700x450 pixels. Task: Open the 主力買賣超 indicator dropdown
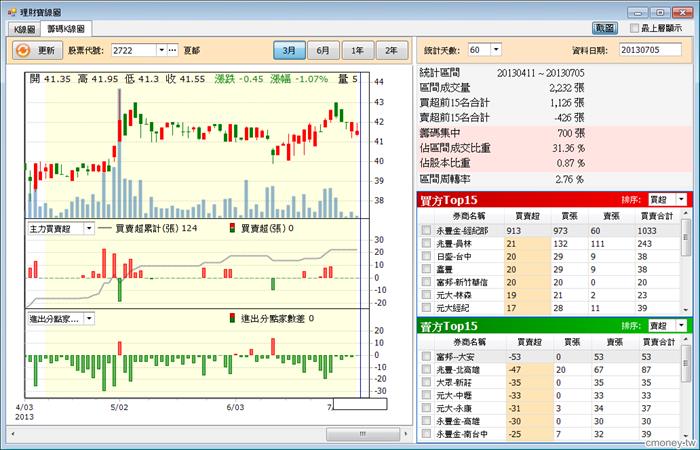tap(89, 229)
